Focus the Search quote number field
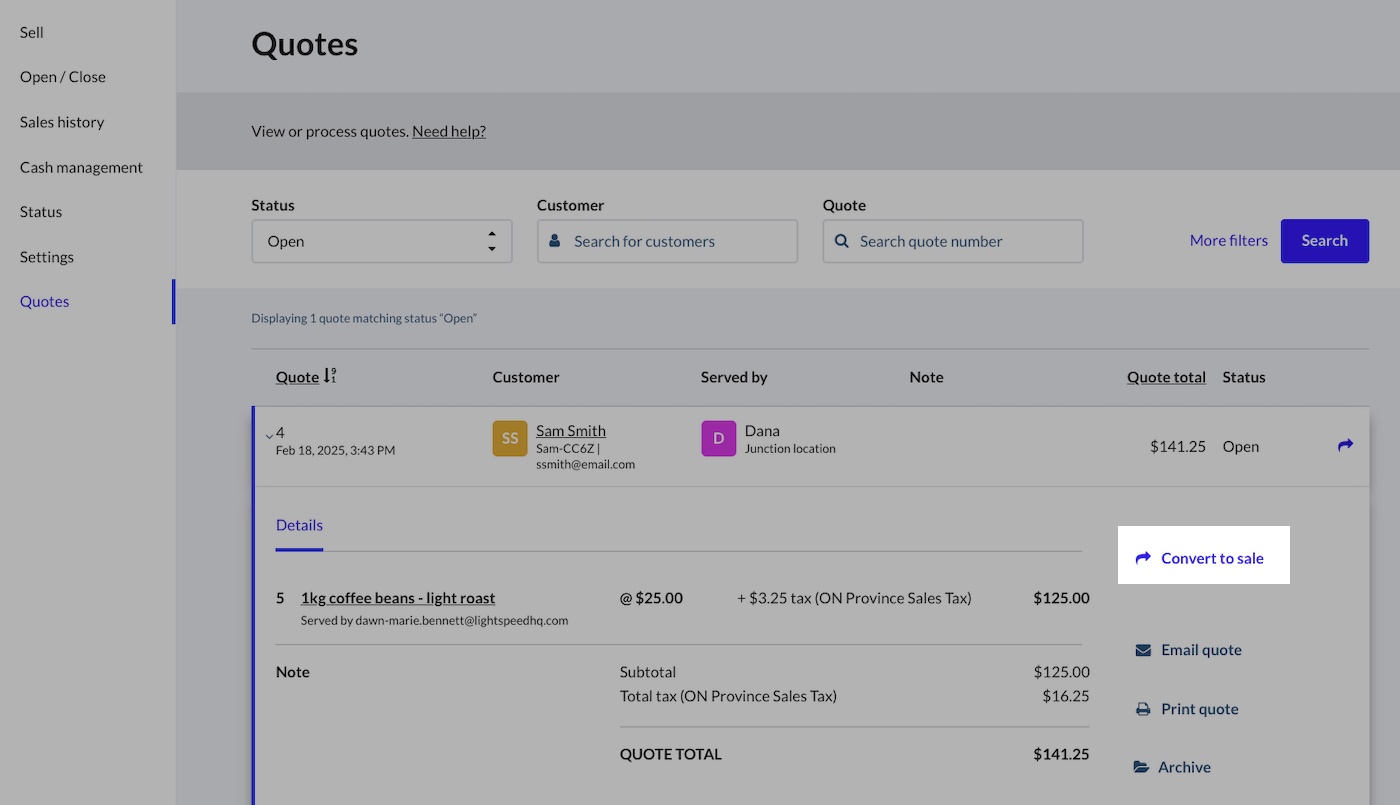The image size is (1400, 805). 952,241
